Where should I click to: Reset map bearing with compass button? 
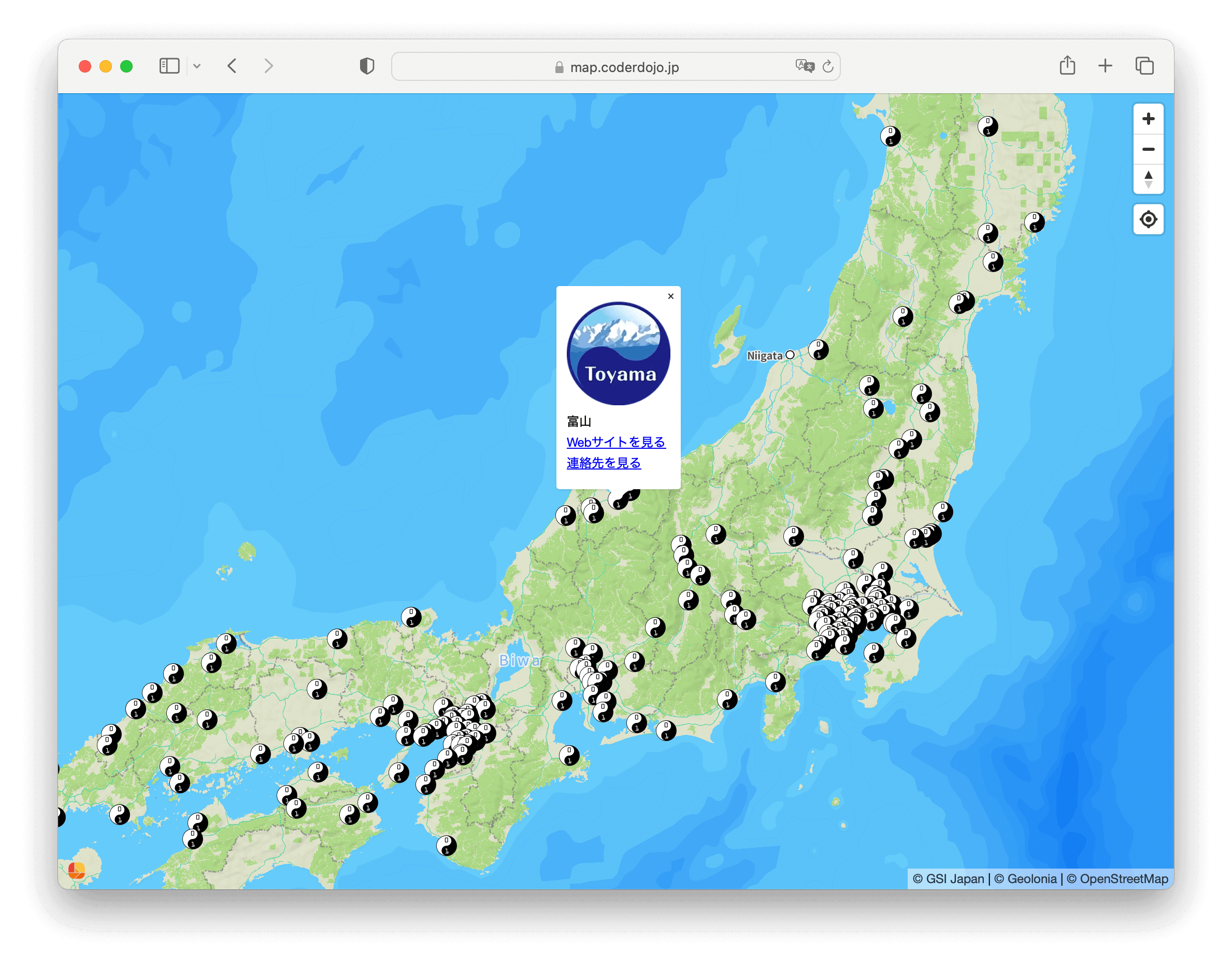1148,180
